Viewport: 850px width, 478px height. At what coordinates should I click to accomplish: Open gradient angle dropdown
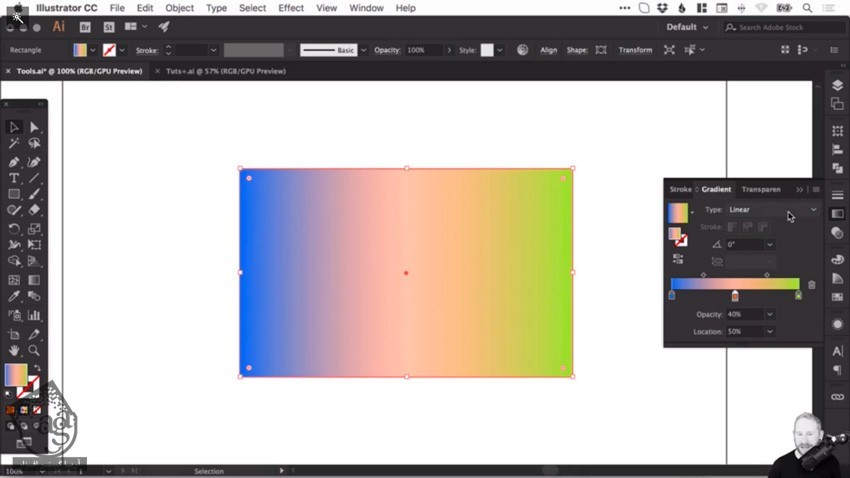(770, 245)
